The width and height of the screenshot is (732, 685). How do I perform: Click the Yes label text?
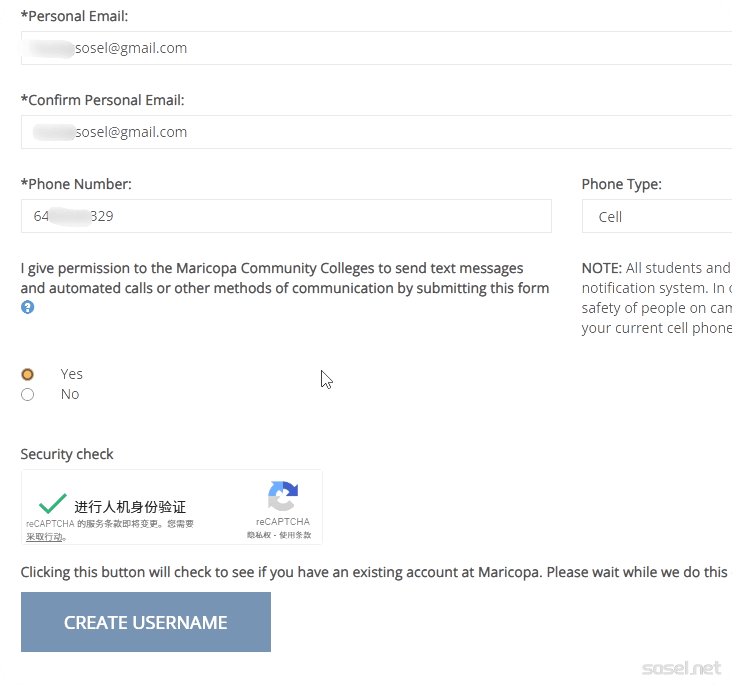tap(71, 374)
